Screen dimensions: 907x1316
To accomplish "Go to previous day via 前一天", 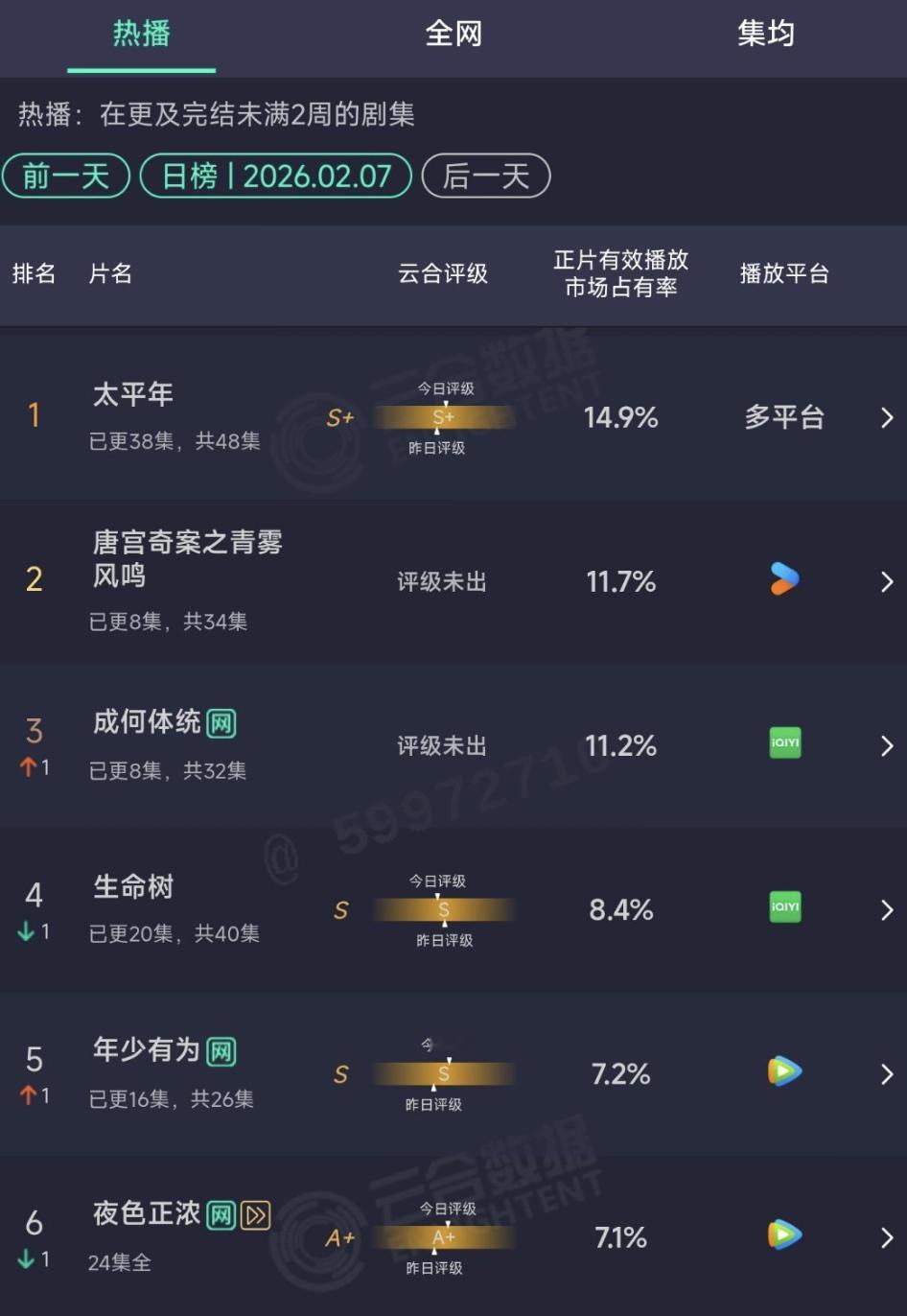I will [65, 176].
